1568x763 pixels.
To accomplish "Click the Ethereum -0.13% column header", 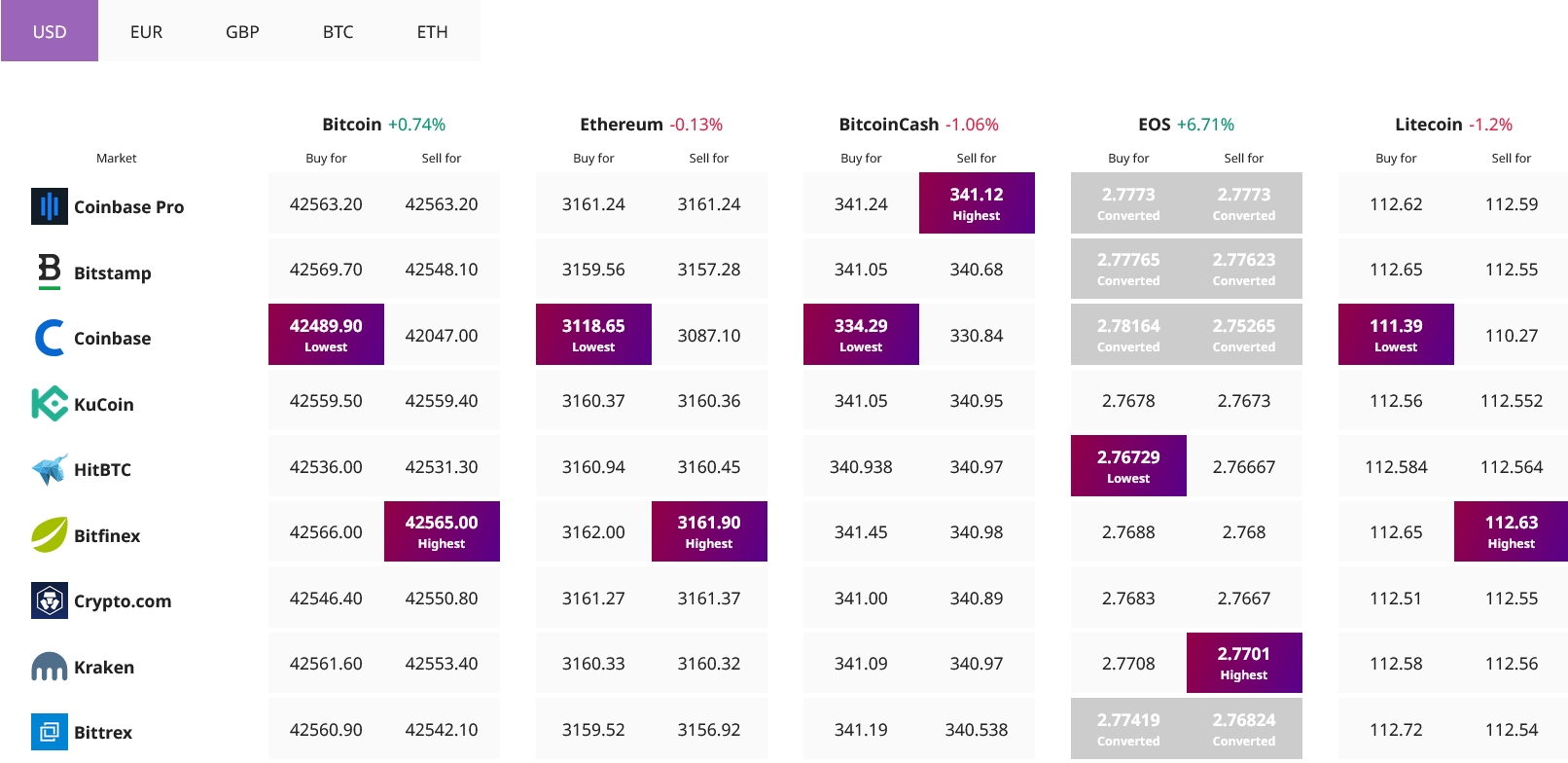I will tap(651, 125).
